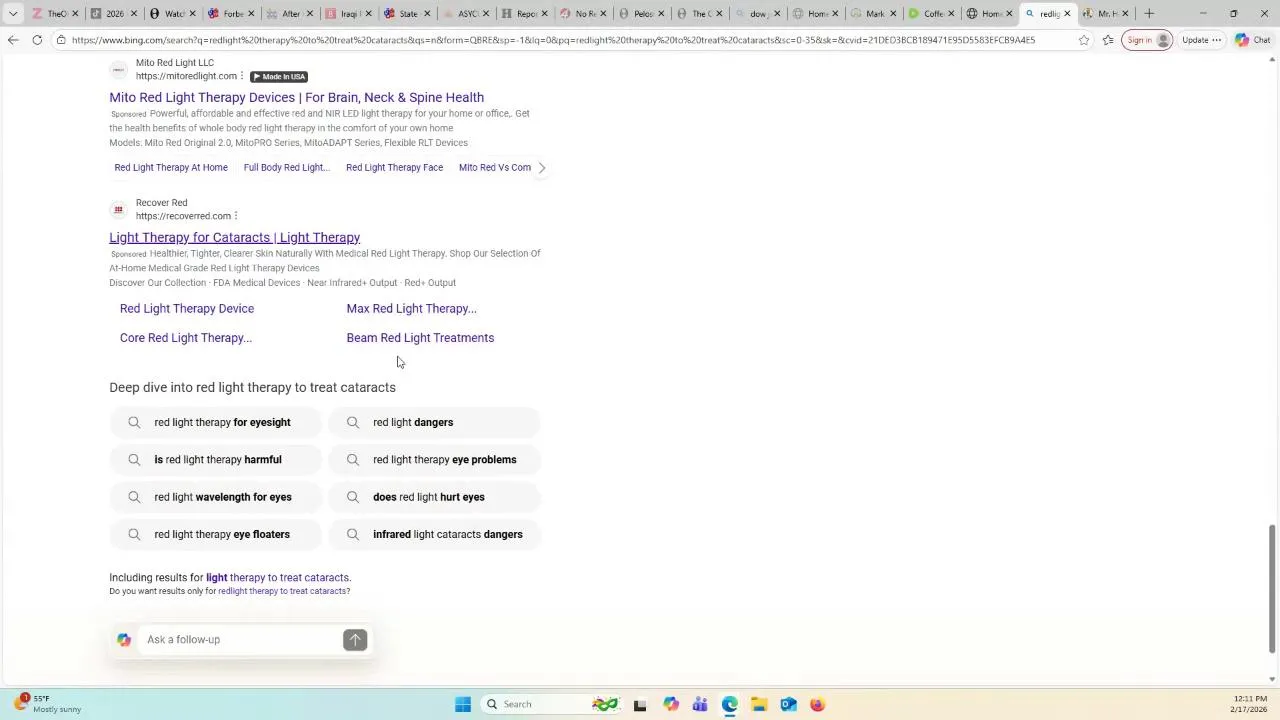The width and height of the screenshot is (1280, 720).
Task: Click Sign in button in browser toolbar
Action: [1146, 40]
